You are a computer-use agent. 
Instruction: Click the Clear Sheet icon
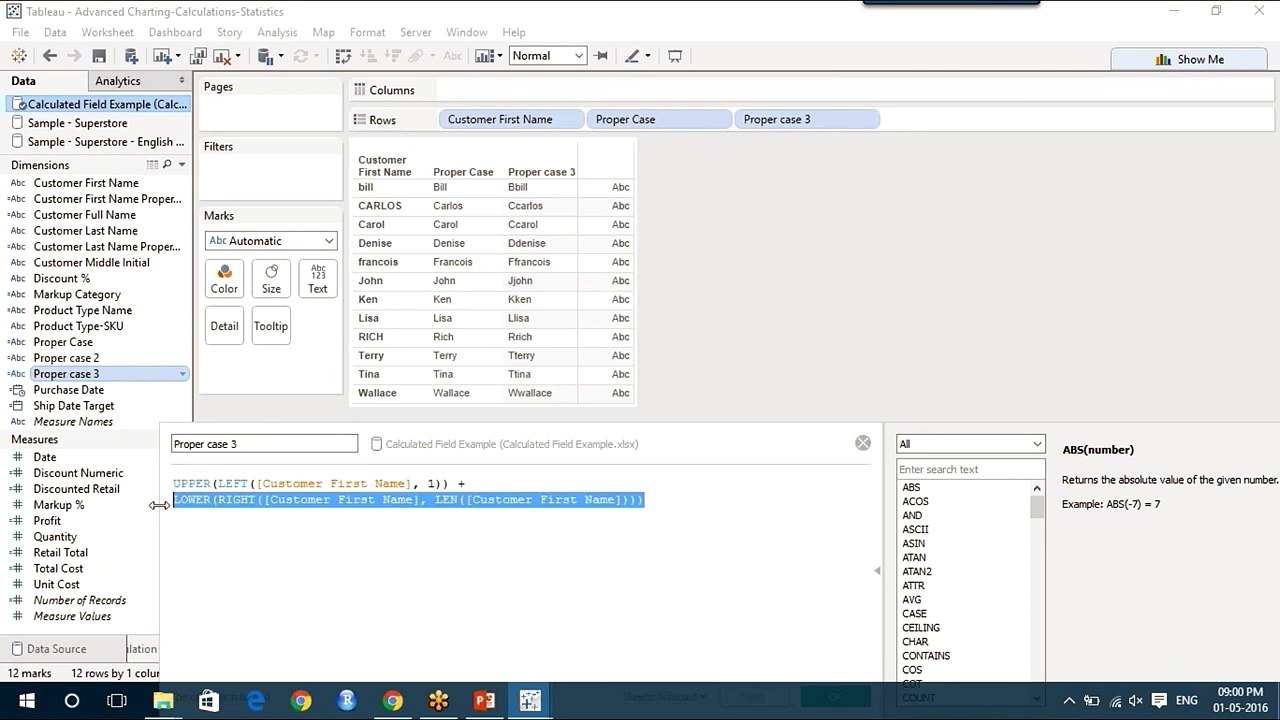221,56
